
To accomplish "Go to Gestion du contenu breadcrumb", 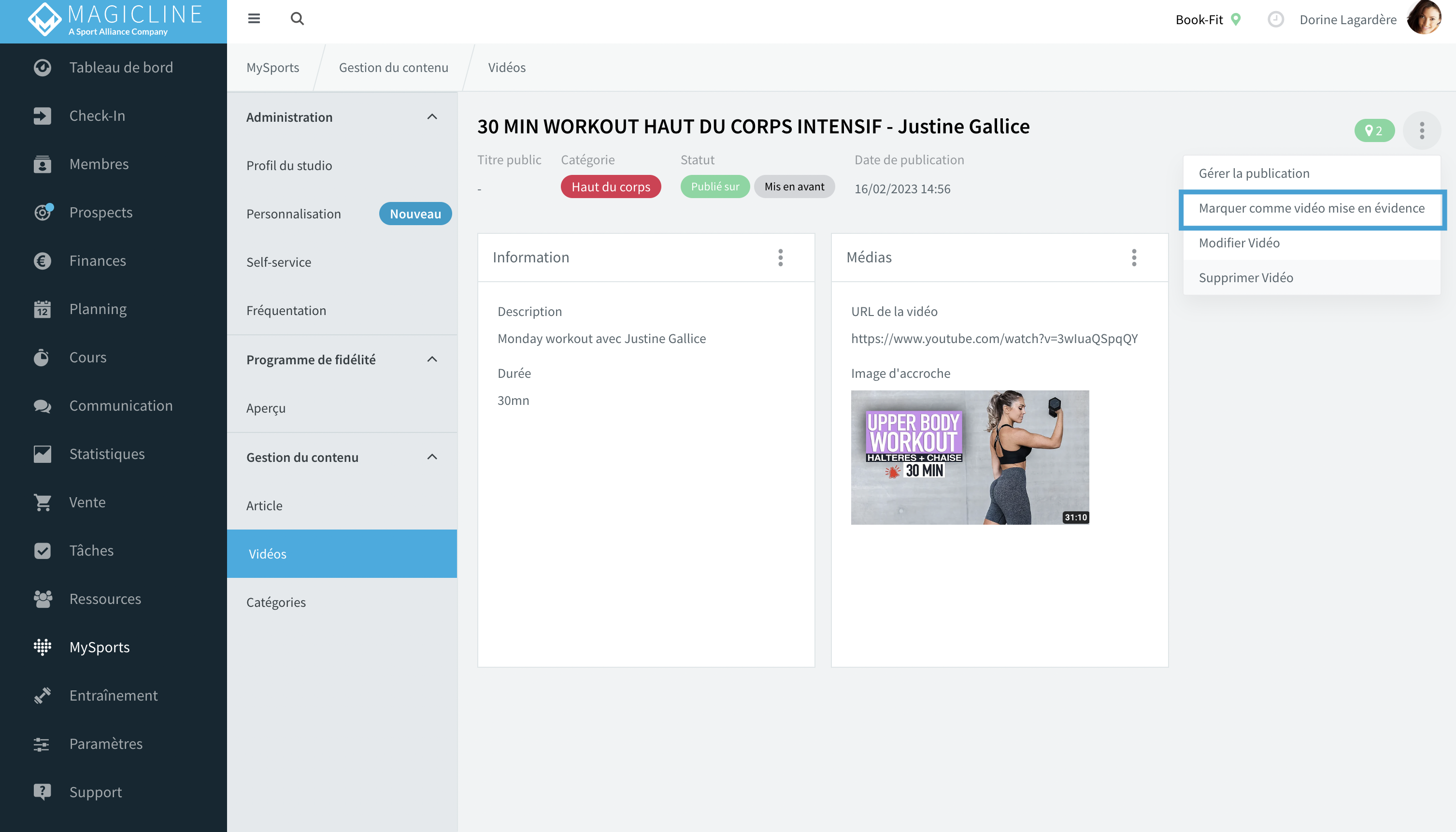I will click(394, 68).
